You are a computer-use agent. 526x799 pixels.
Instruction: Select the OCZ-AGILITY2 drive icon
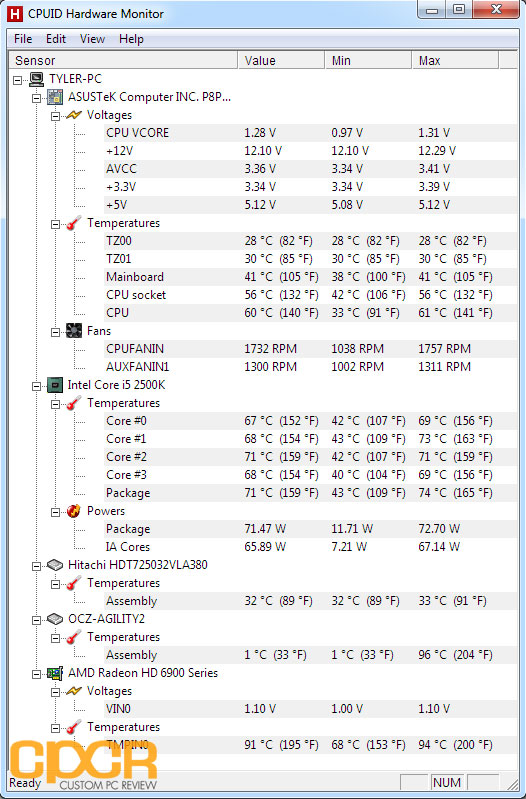point(55,619)
